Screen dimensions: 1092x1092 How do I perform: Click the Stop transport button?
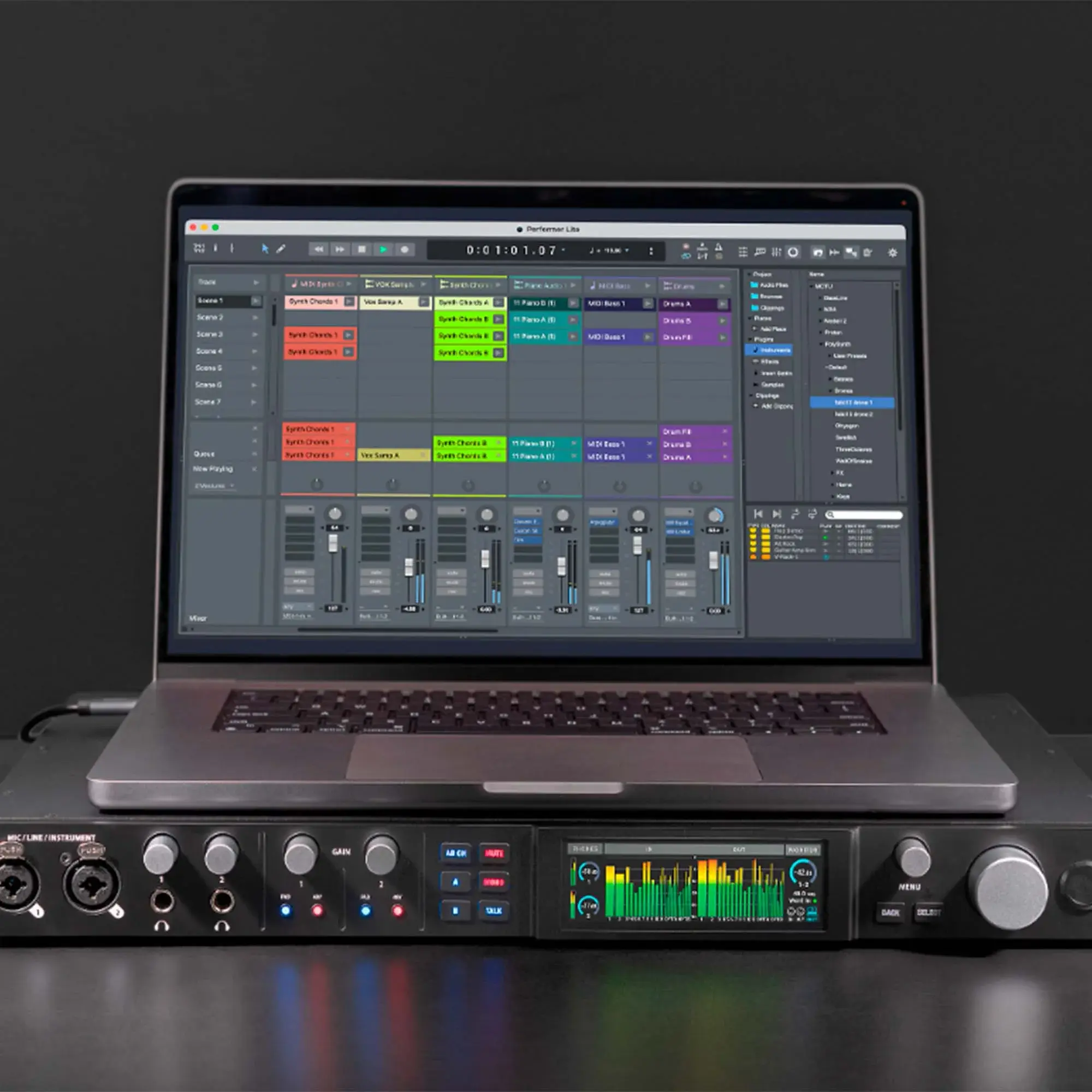point(362,250)
